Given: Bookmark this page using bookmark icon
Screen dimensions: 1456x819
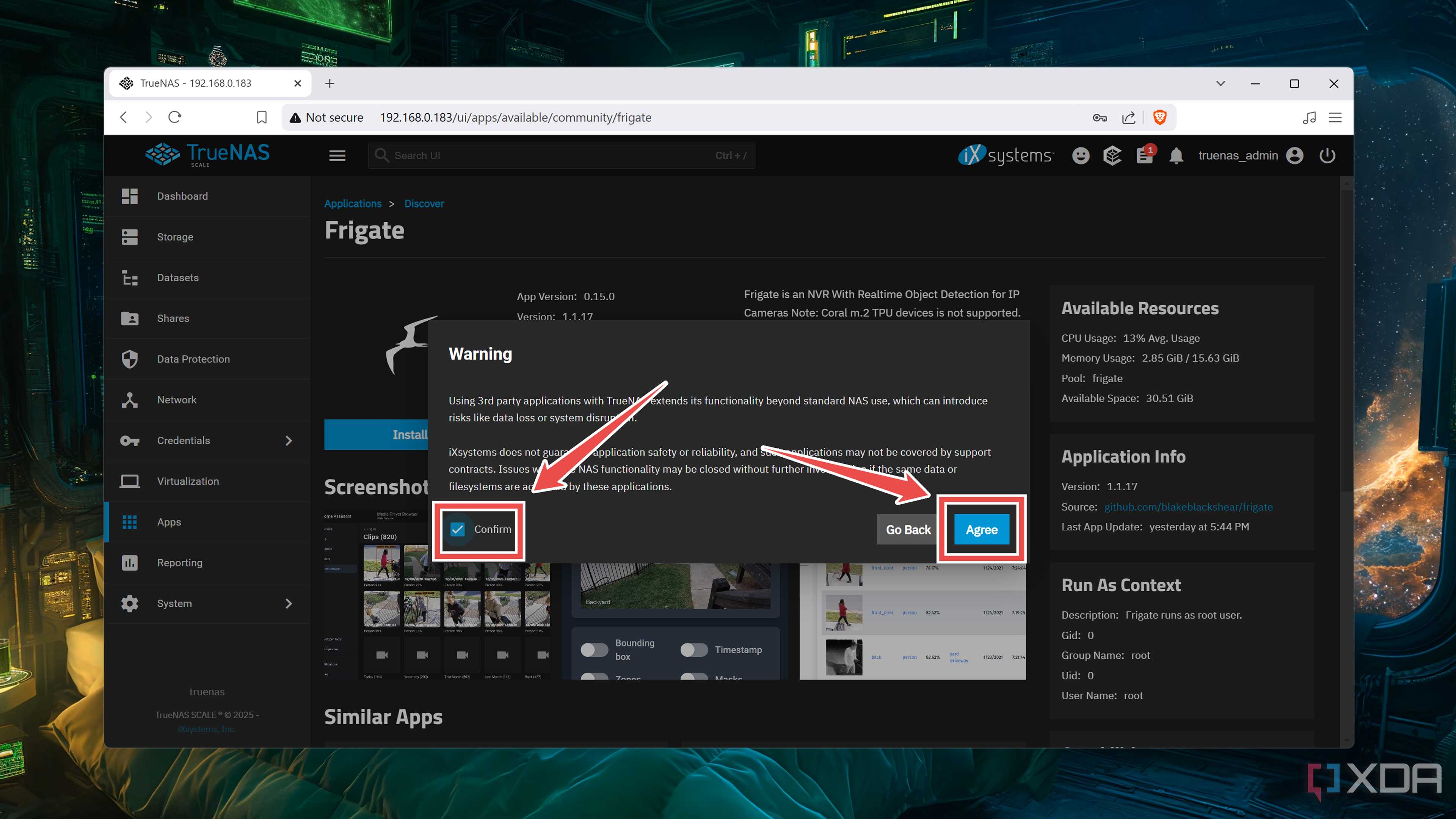Looking at the screenshot, I should coord(262,117).
